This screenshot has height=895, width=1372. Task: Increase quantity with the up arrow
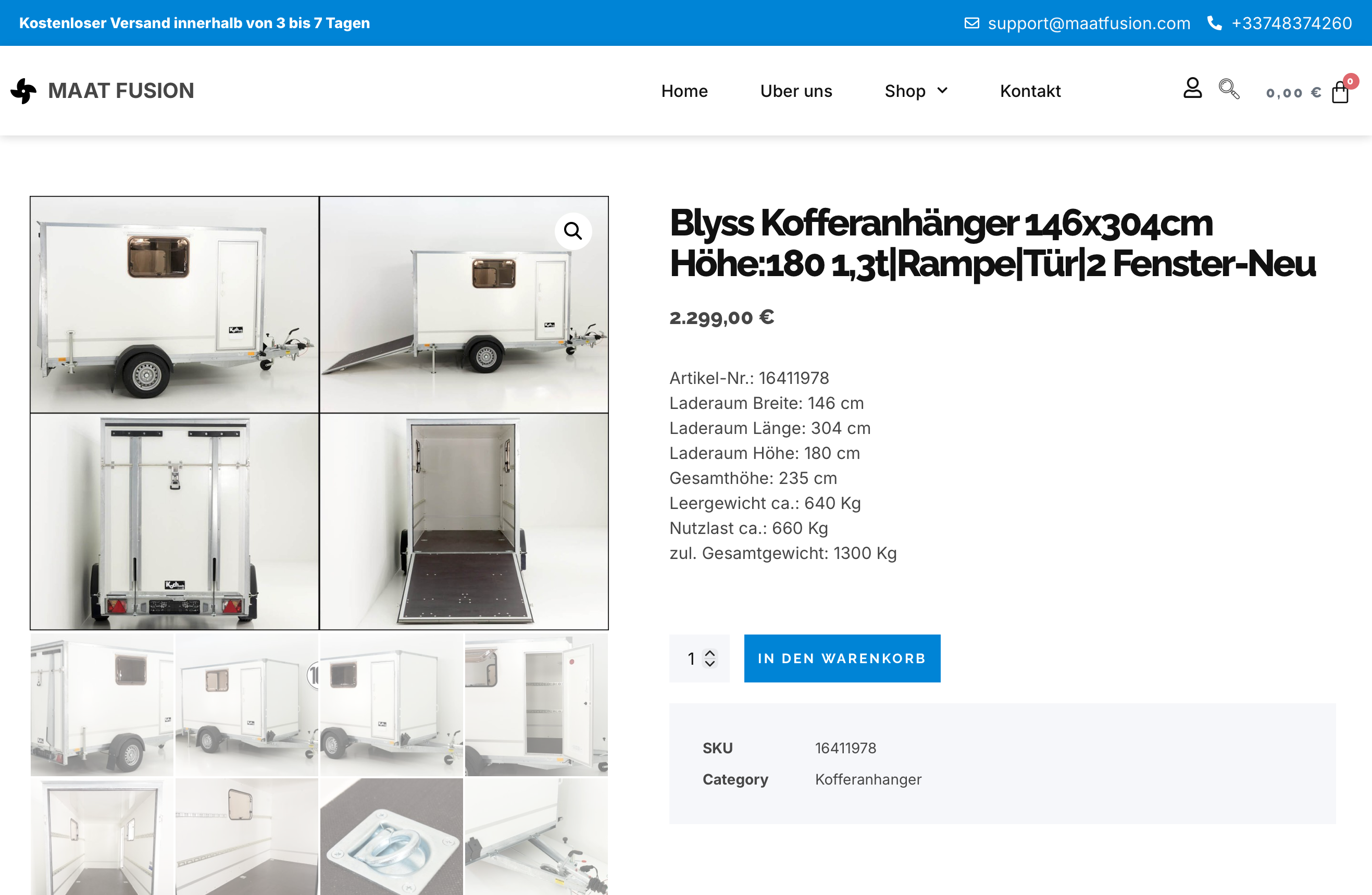[710, 653]
